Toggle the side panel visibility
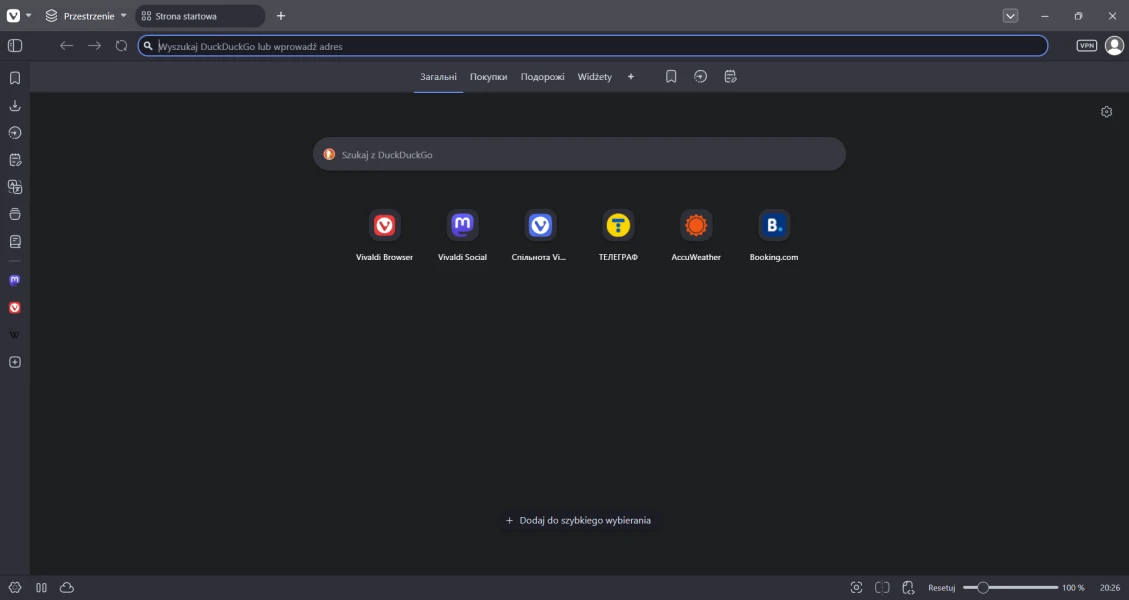Viewport: 1129px width, 600px height. 15,45
